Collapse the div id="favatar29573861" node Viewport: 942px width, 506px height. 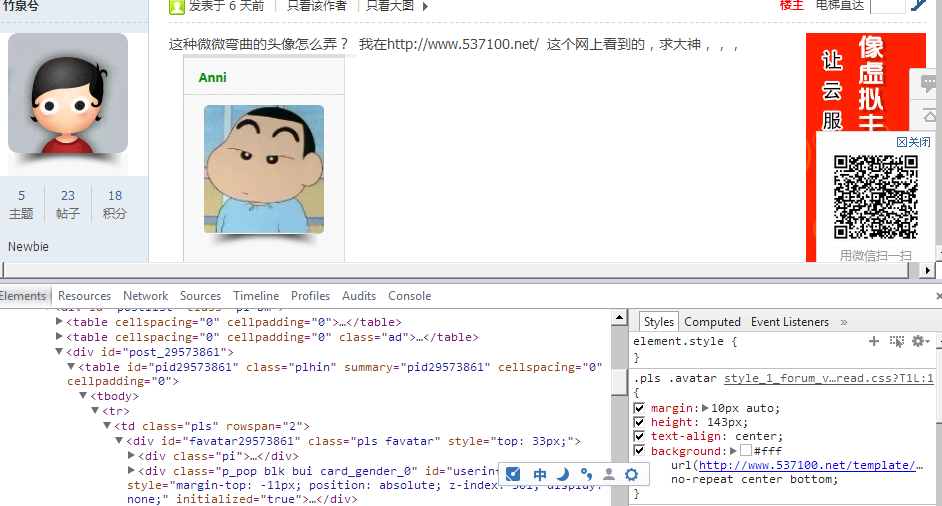point(119,441)
